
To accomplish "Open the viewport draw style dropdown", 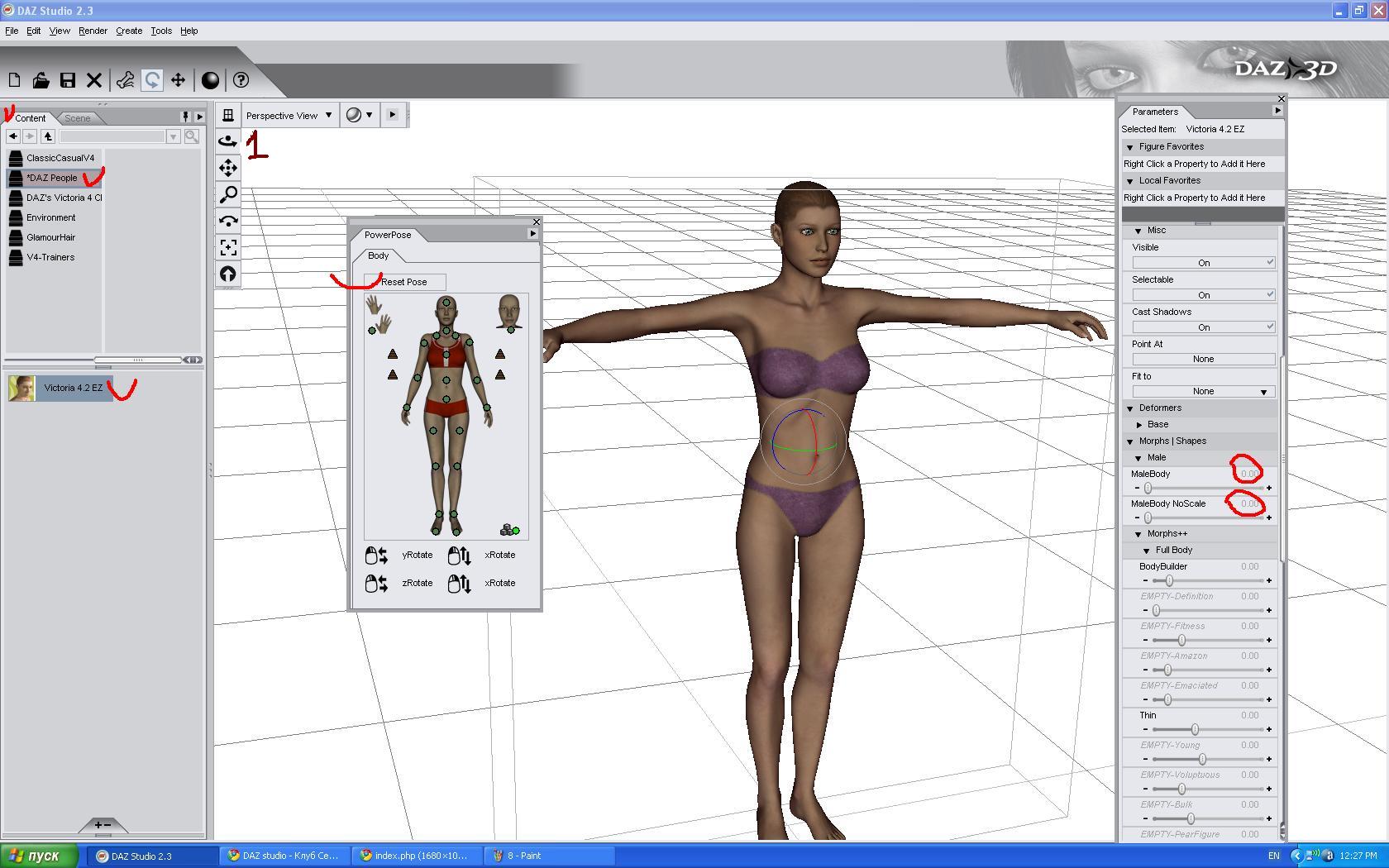I will [x=359, y=115].
